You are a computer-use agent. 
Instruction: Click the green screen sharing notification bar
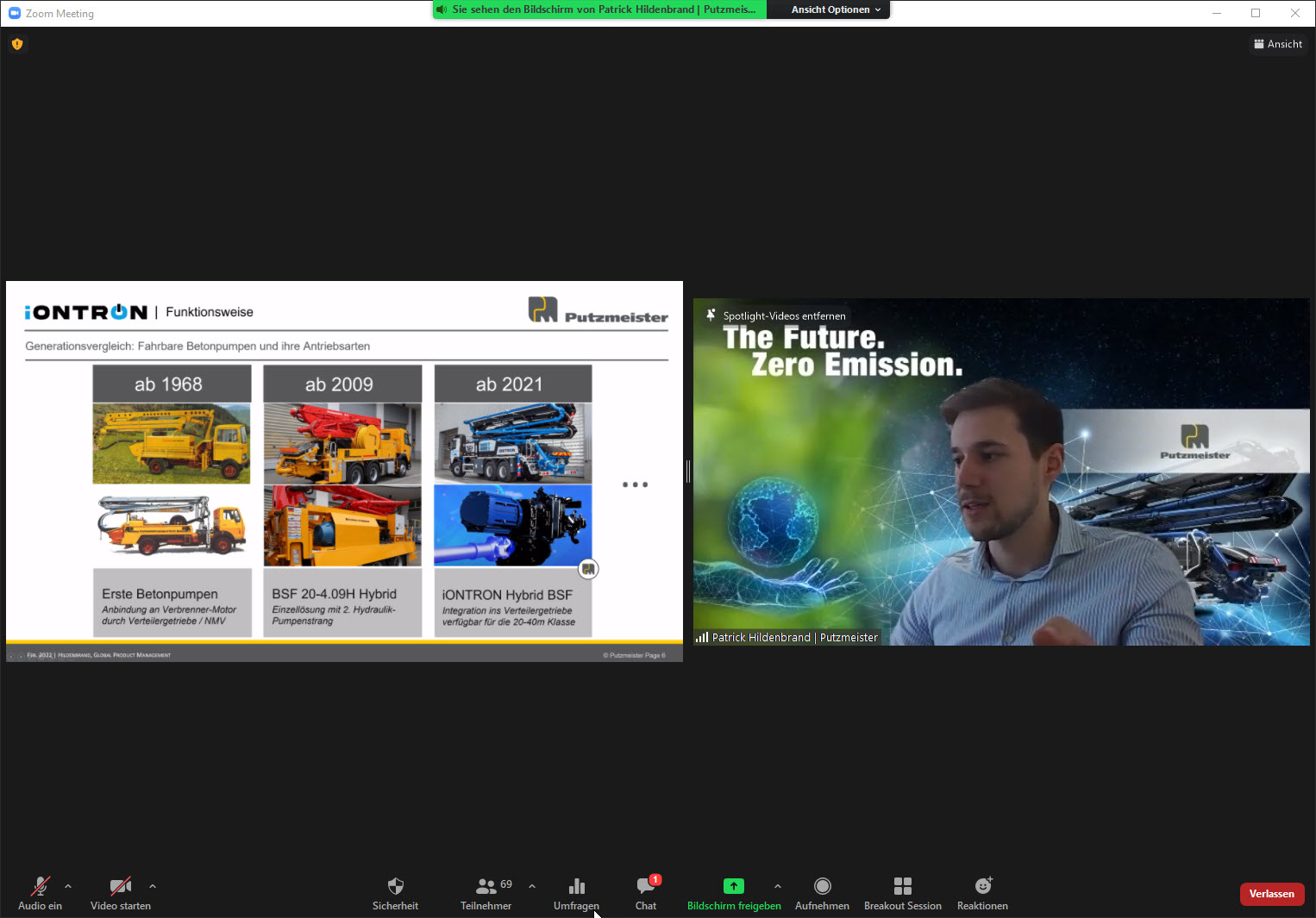point(600,9)
